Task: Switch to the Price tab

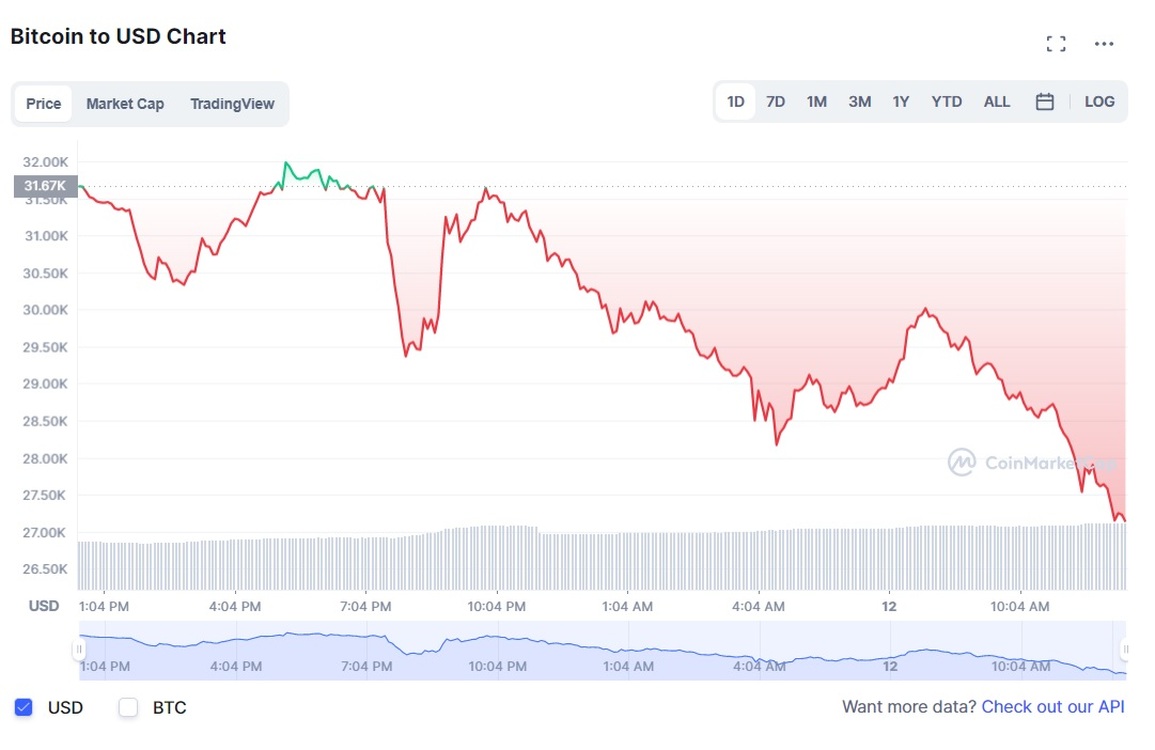Action: [43, 104]
